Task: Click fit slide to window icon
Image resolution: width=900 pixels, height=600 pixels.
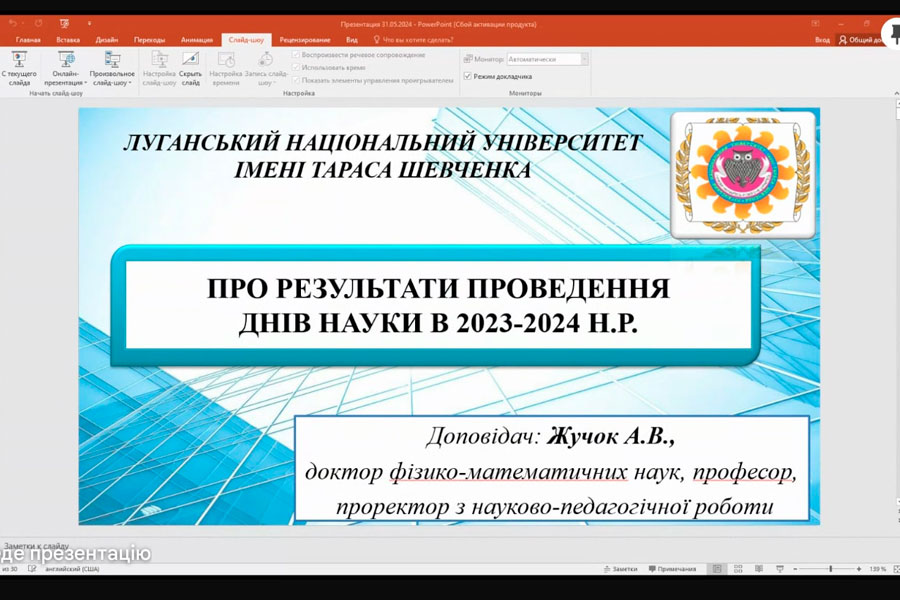Action: click(896, 569)
